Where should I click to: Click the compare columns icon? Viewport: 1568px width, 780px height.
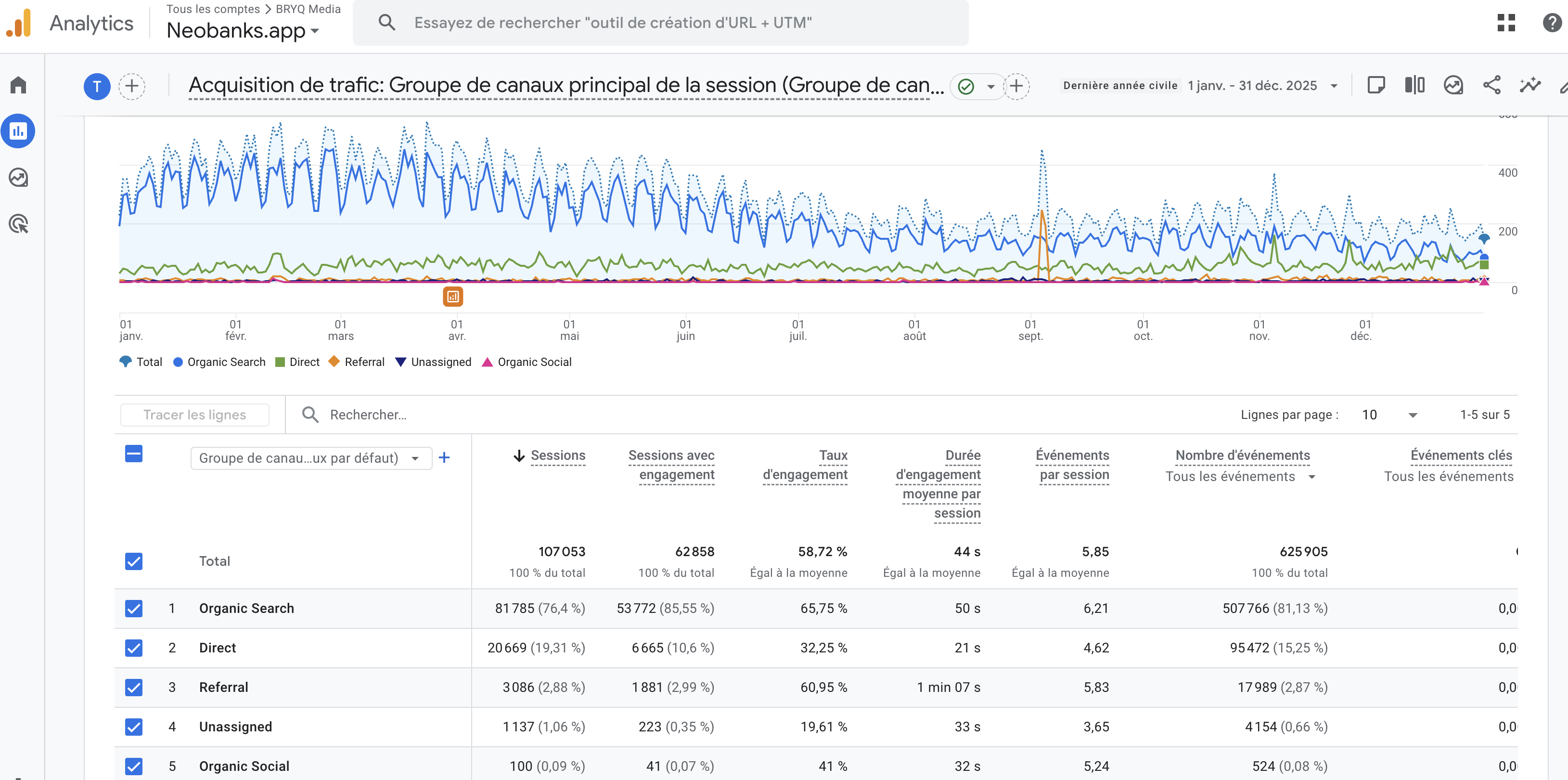click(x=1414, y=85)
